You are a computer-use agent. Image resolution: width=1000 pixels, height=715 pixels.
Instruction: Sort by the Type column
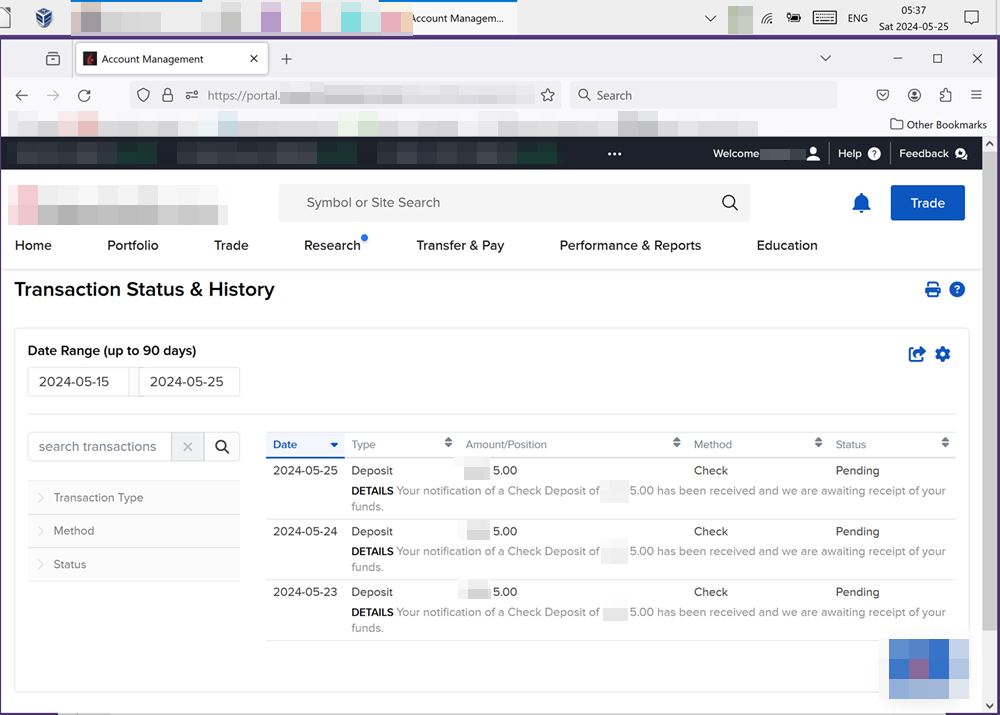[x=402, y=445]
